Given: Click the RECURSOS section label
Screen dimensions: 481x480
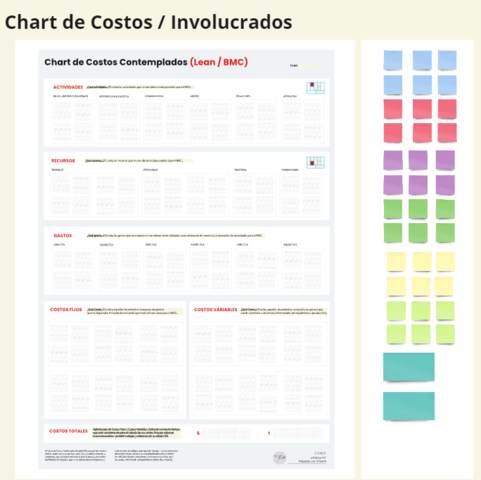Looking at the screenshot, I should [63, 161].
